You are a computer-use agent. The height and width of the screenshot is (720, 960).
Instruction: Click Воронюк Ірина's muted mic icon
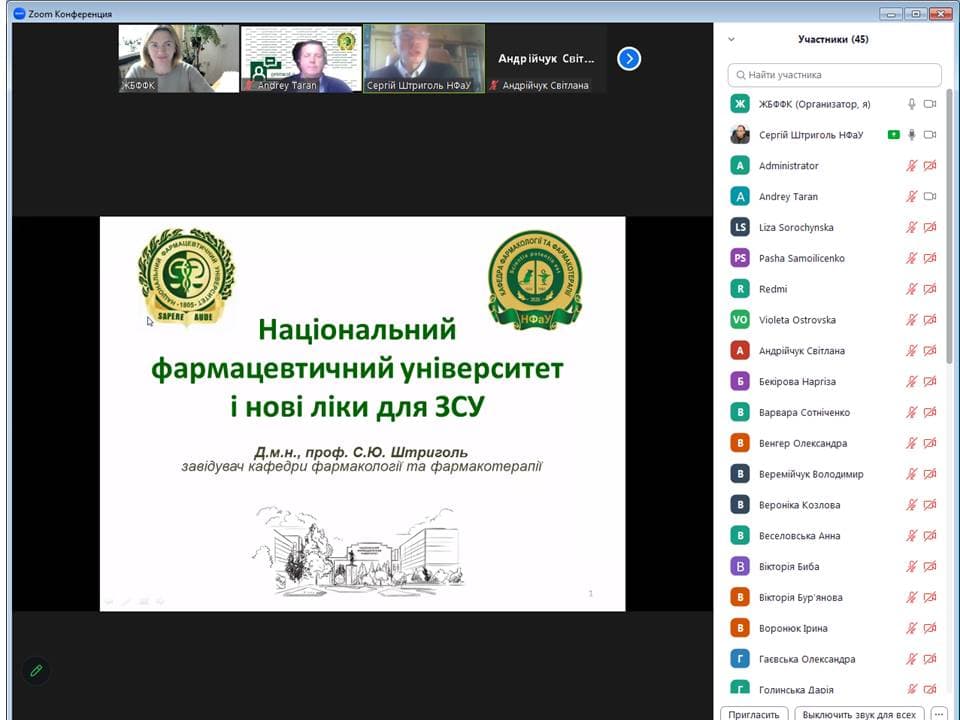[912, 628]
